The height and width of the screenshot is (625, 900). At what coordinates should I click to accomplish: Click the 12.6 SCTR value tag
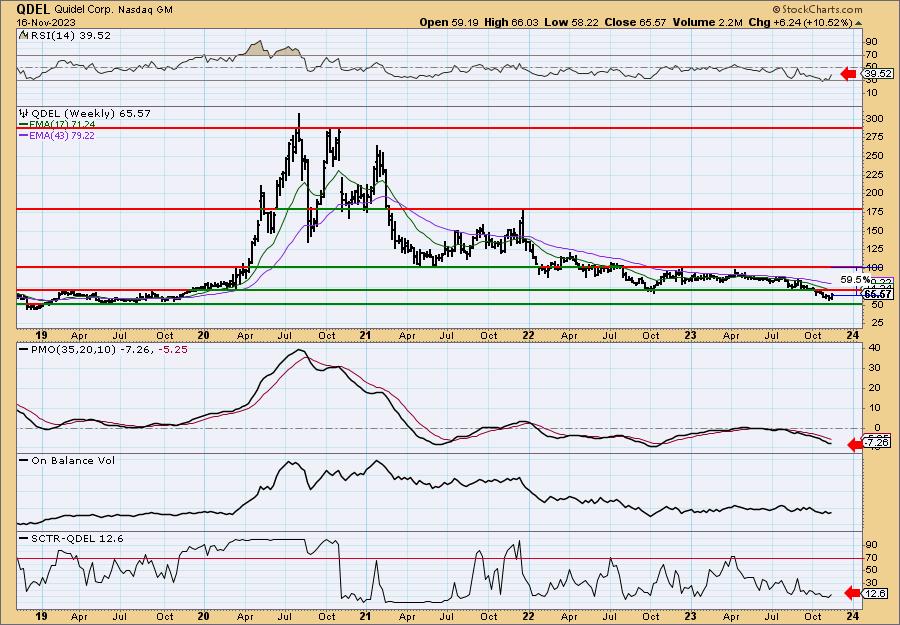click(x=875, y=593)
